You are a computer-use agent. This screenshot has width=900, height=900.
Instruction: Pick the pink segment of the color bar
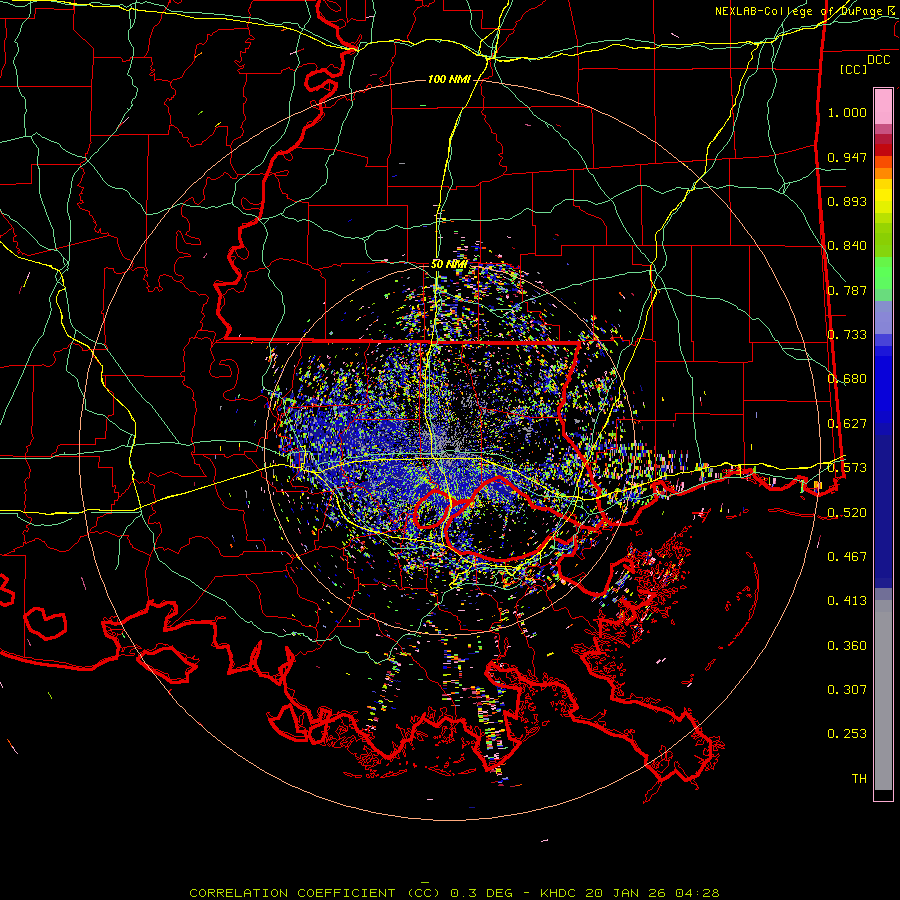coord(883,106)
